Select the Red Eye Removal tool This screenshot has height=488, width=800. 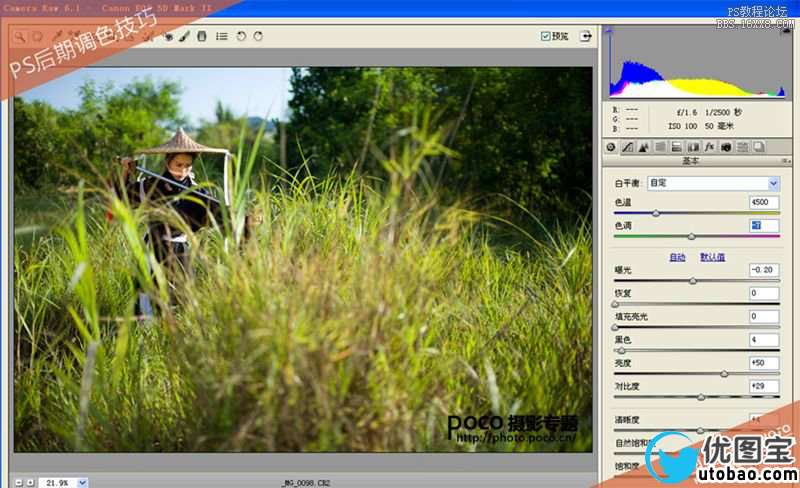coord(168,36)
